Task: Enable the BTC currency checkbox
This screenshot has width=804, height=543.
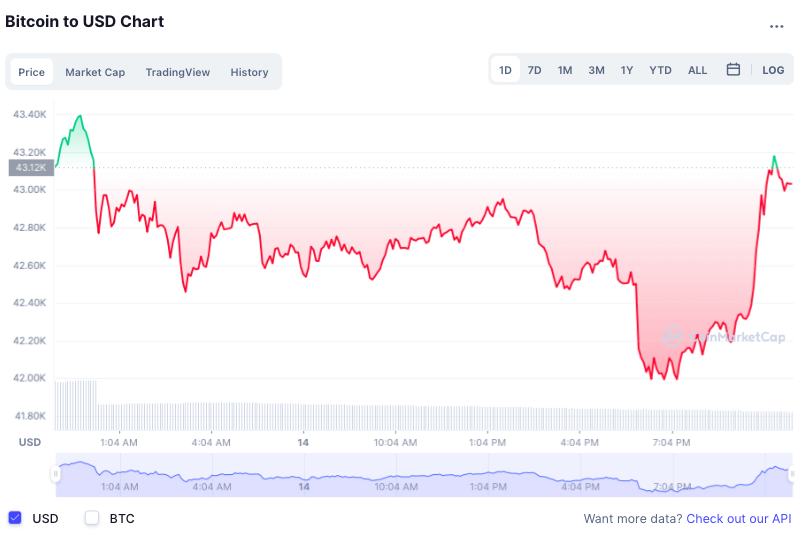Action: (x=92, y=518)
